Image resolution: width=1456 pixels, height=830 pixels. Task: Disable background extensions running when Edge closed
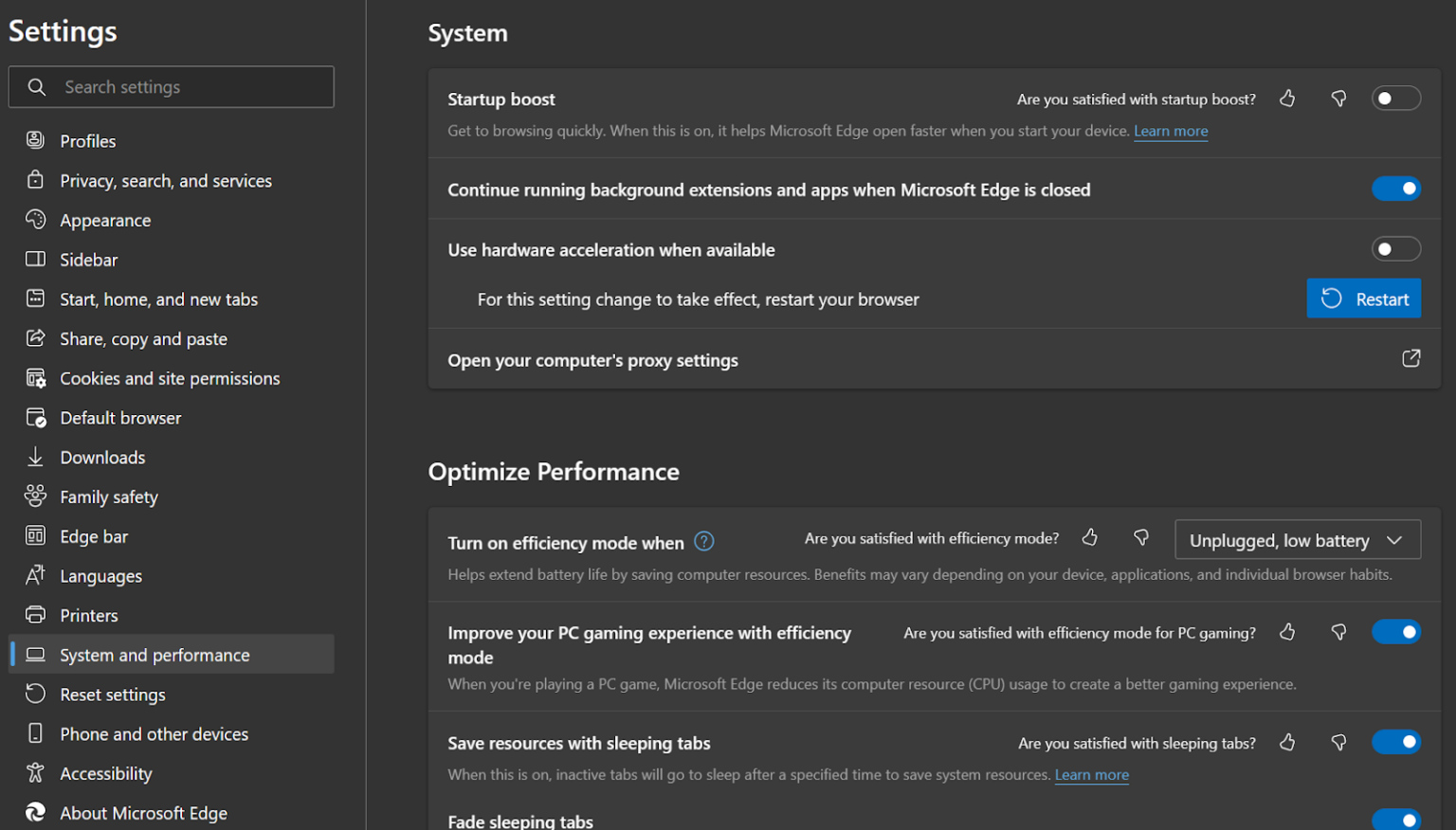[x=1396, y=189]
